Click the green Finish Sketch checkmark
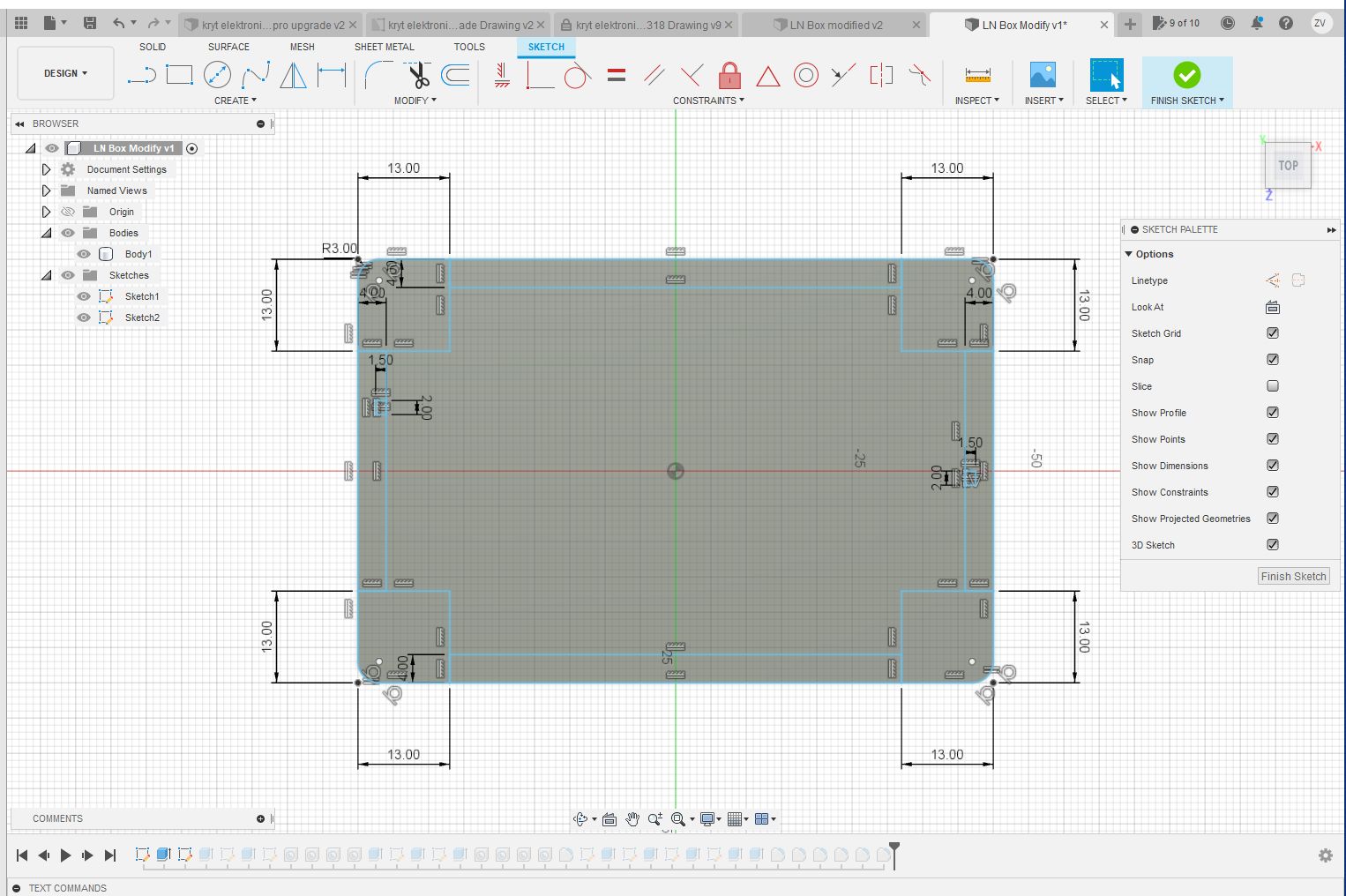The image size is (1346, 896). click(x=1186, y=76)
